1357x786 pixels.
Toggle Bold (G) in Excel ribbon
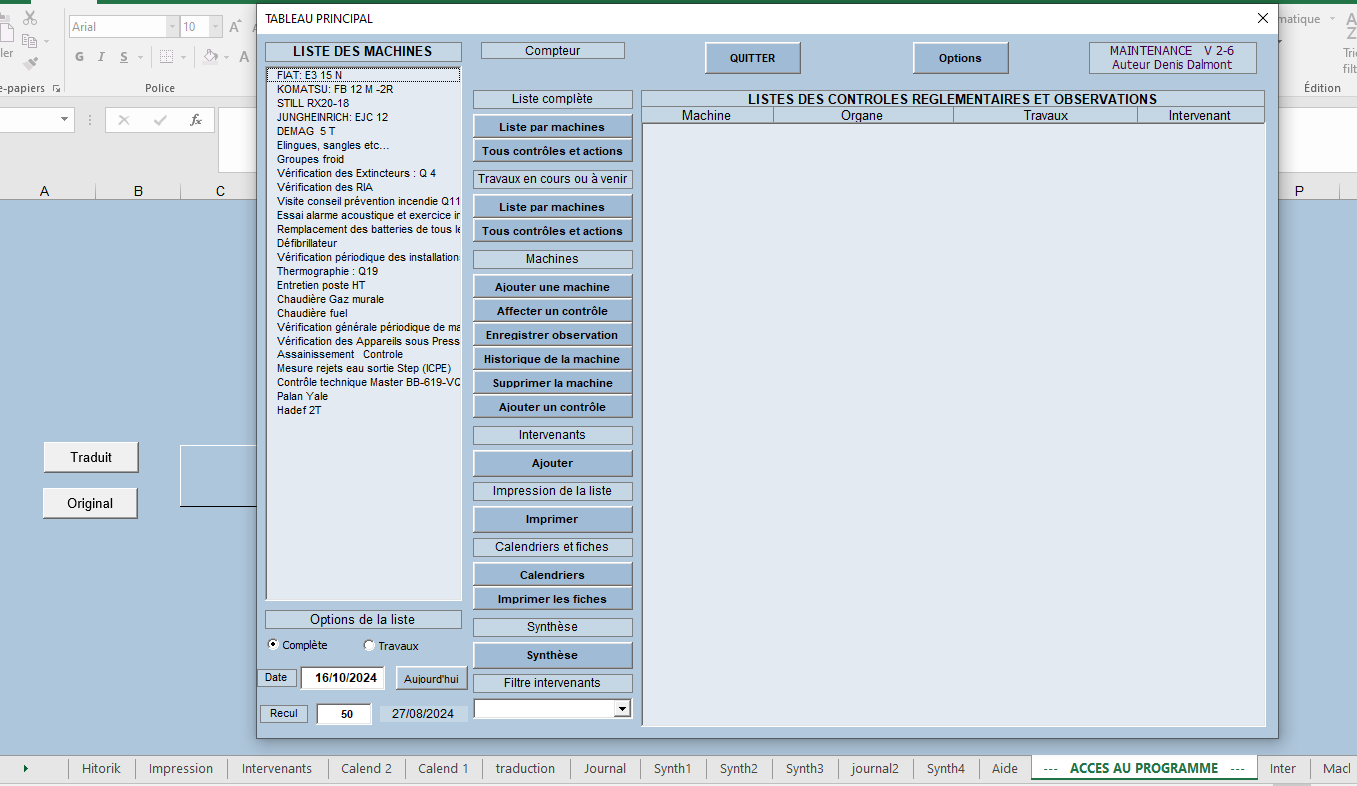79,57
